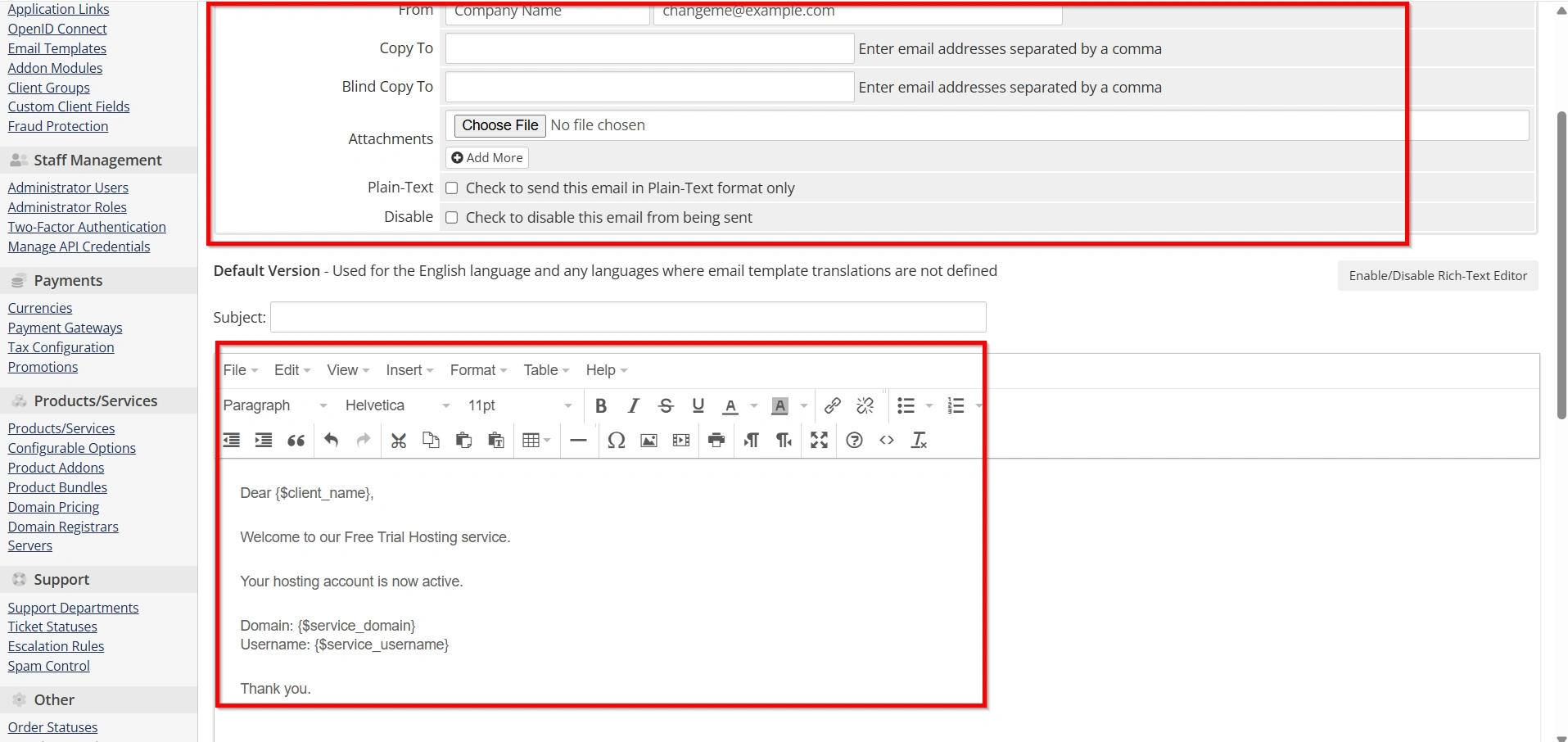Decrease indent of the paragraph
Viewport: 1568px width, 742px height.
coord(232,441)
